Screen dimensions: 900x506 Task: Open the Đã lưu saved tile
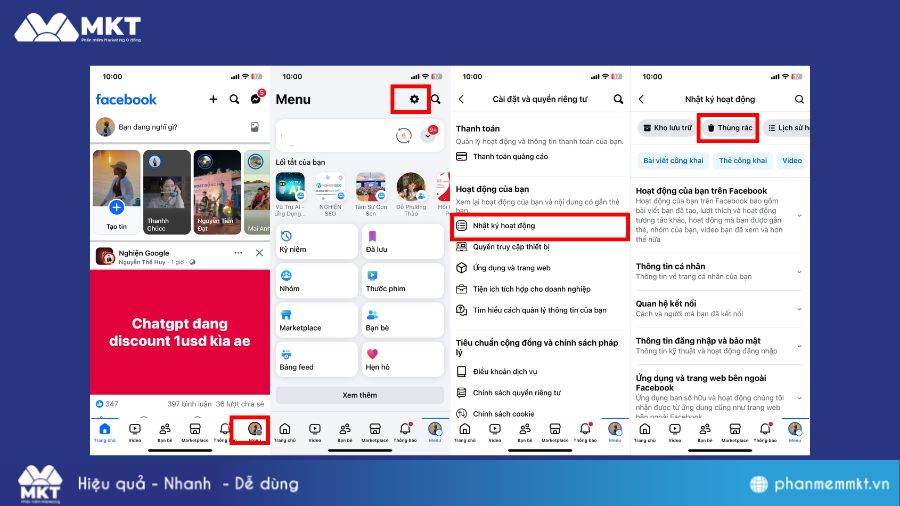403,242
